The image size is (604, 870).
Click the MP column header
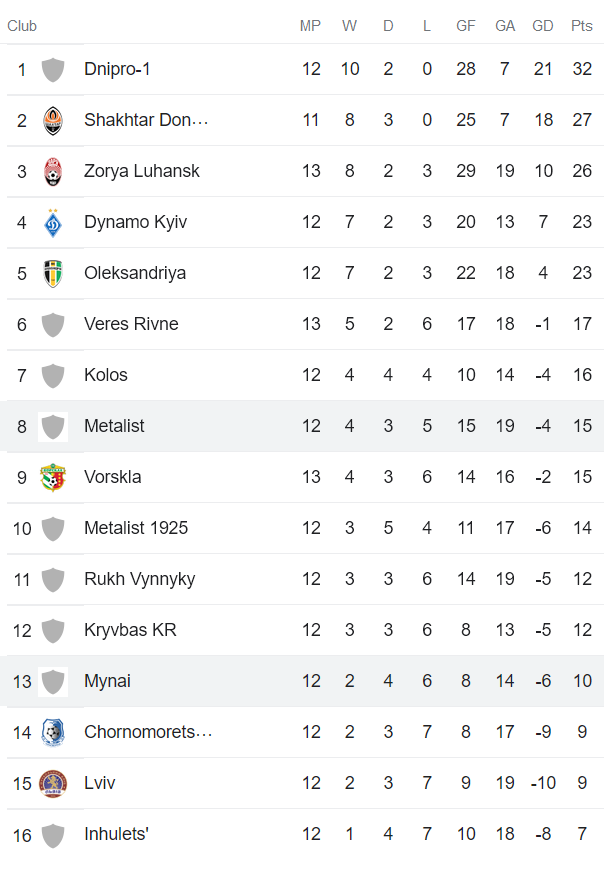(310, 26)
